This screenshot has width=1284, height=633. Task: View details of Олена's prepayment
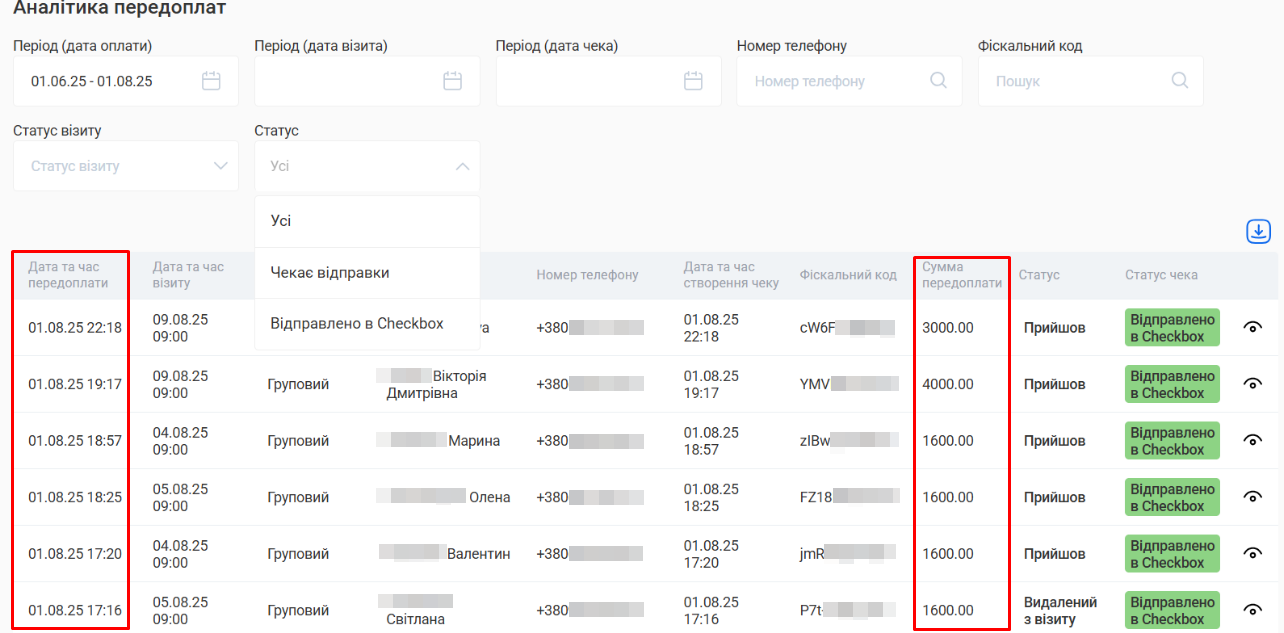[x=1252, y=497]
